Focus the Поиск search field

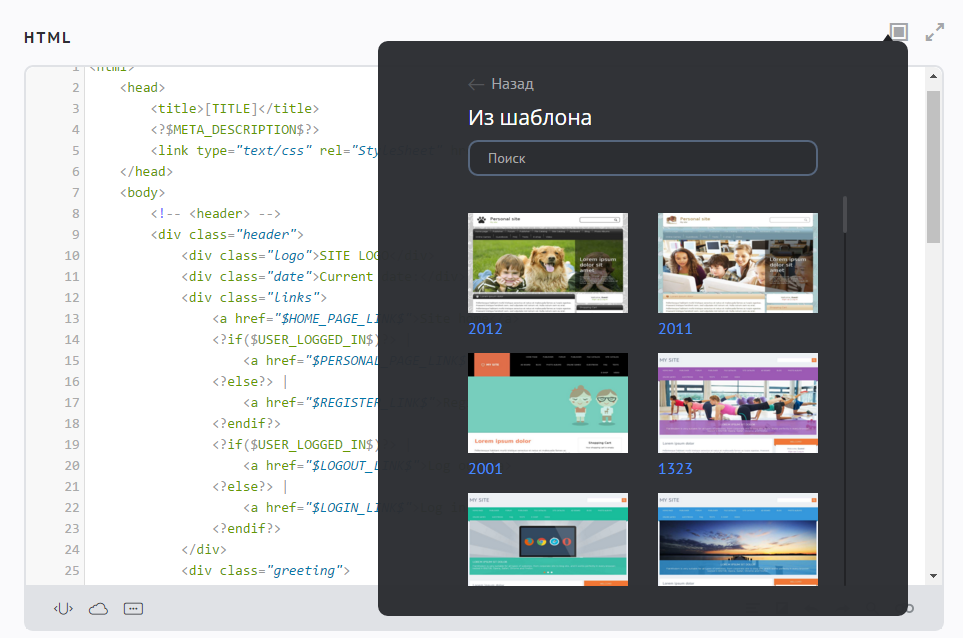coord(643,158)
